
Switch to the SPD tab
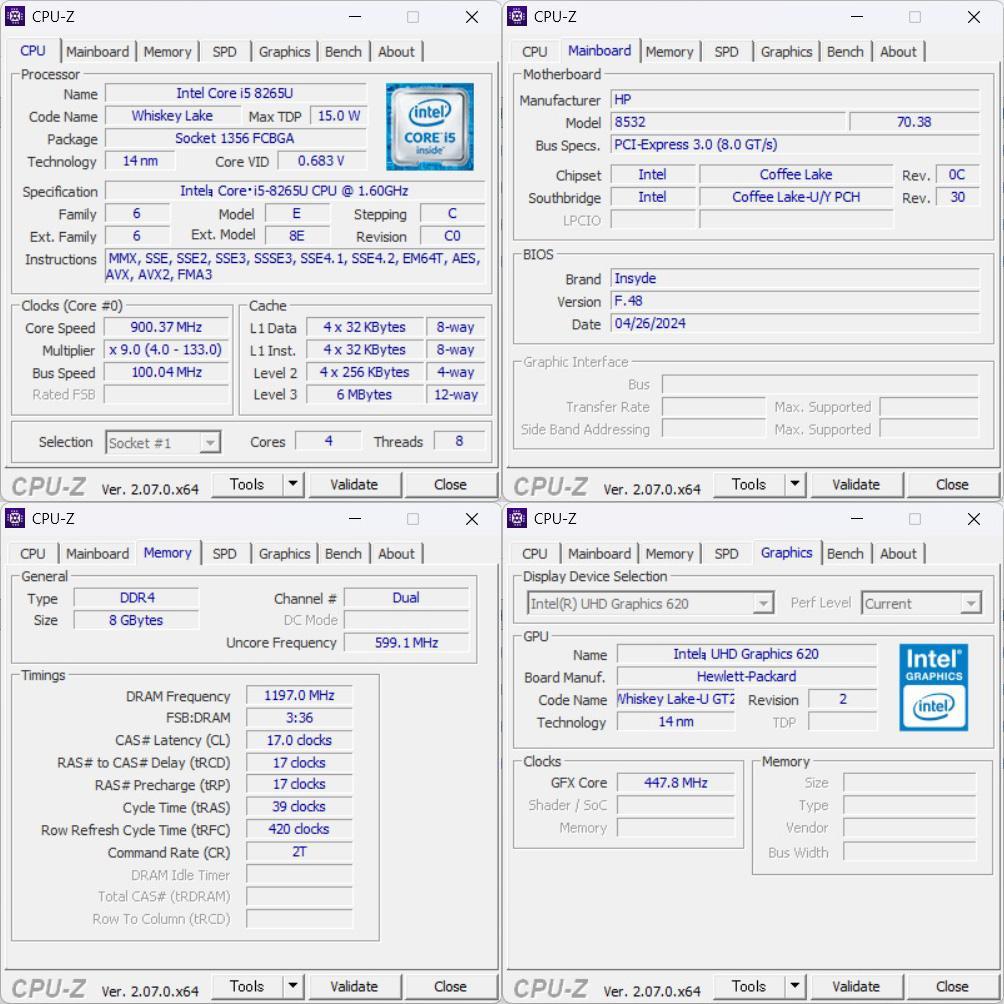tap(223, 51)
